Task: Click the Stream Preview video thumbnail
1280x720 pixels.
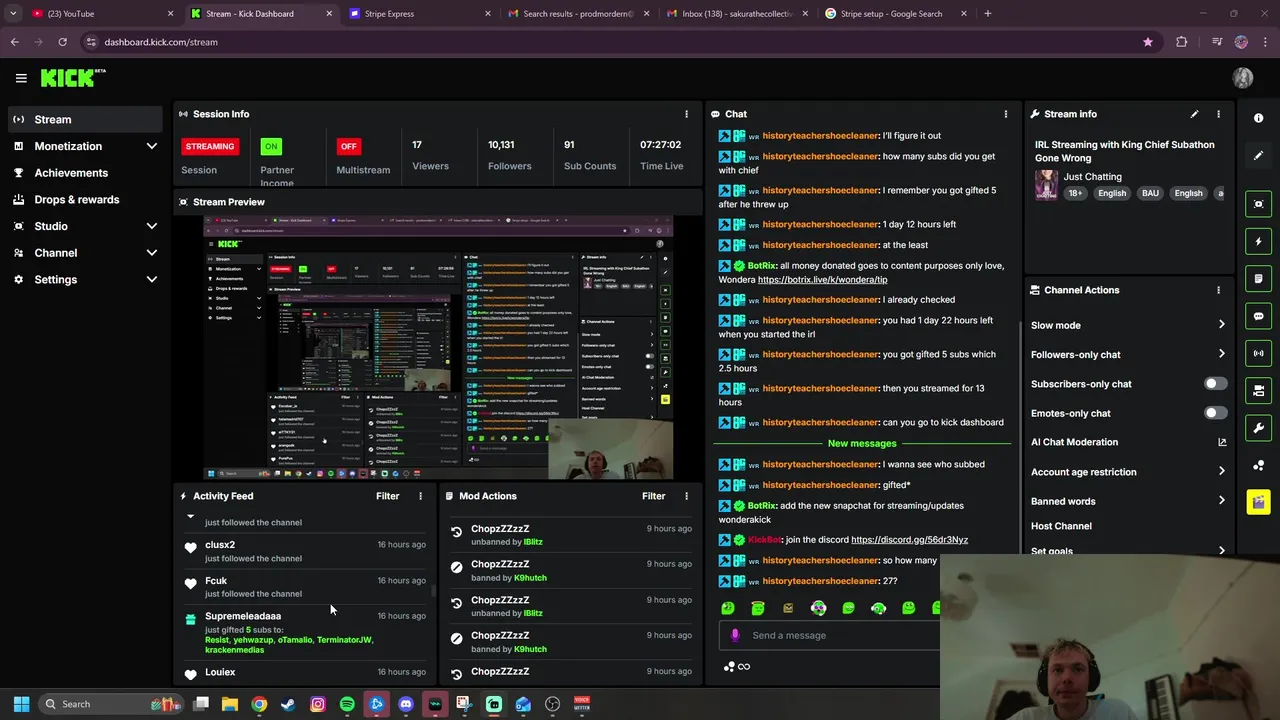Action: point(438,348)
